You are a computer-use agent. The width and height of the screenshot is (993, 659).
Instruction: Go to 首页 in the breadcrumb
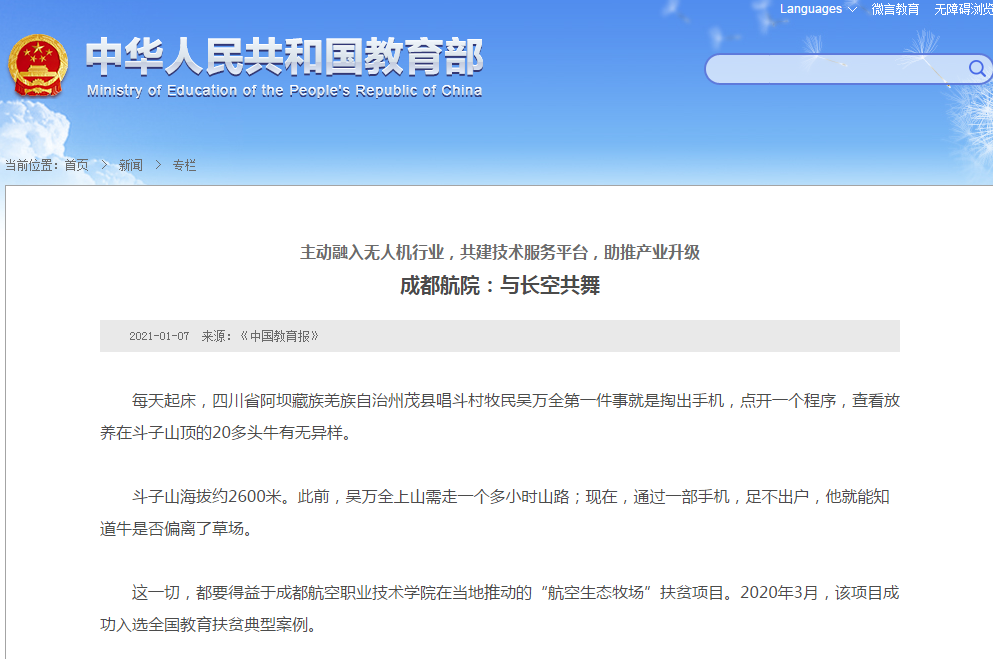(77, 165)
